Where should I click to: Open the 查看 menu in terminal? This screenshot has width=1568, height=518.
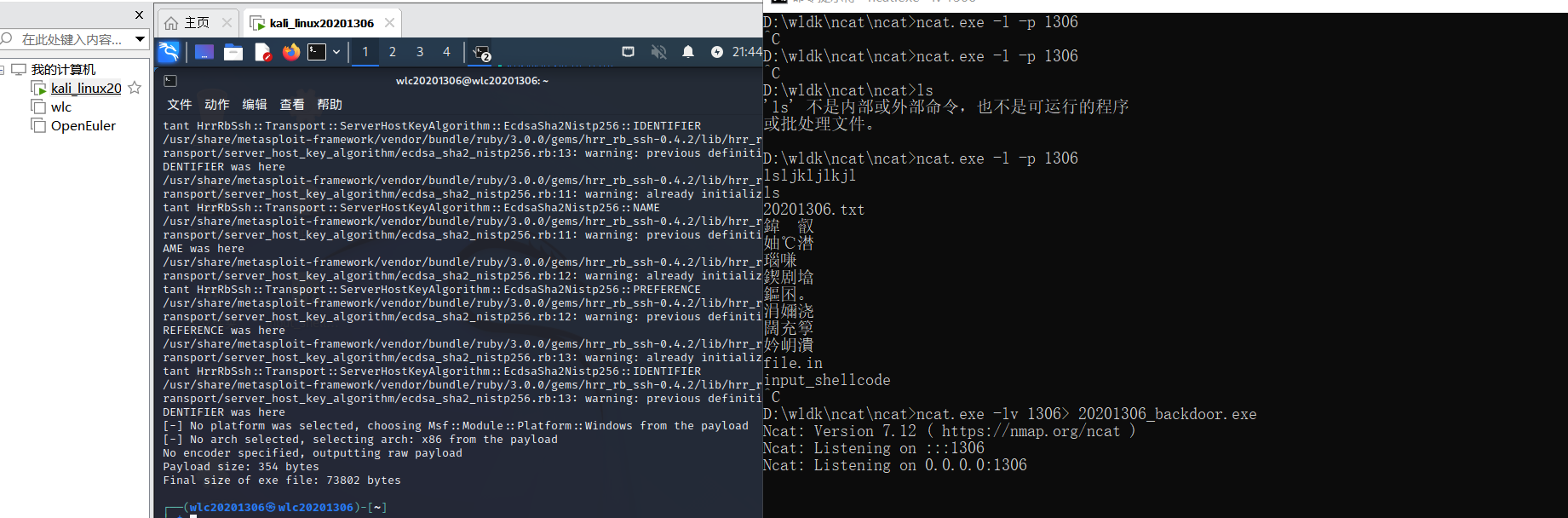tap(292, 105)
